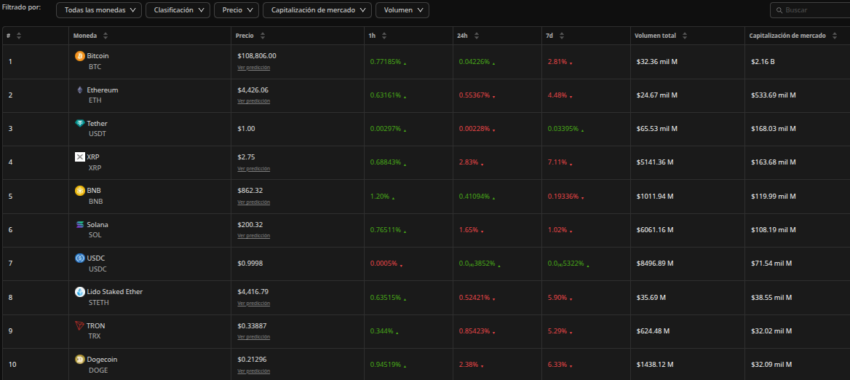850x380 pixels.
Task: Select the Lido Staked Ether name
Action: [x=115, y=292]
